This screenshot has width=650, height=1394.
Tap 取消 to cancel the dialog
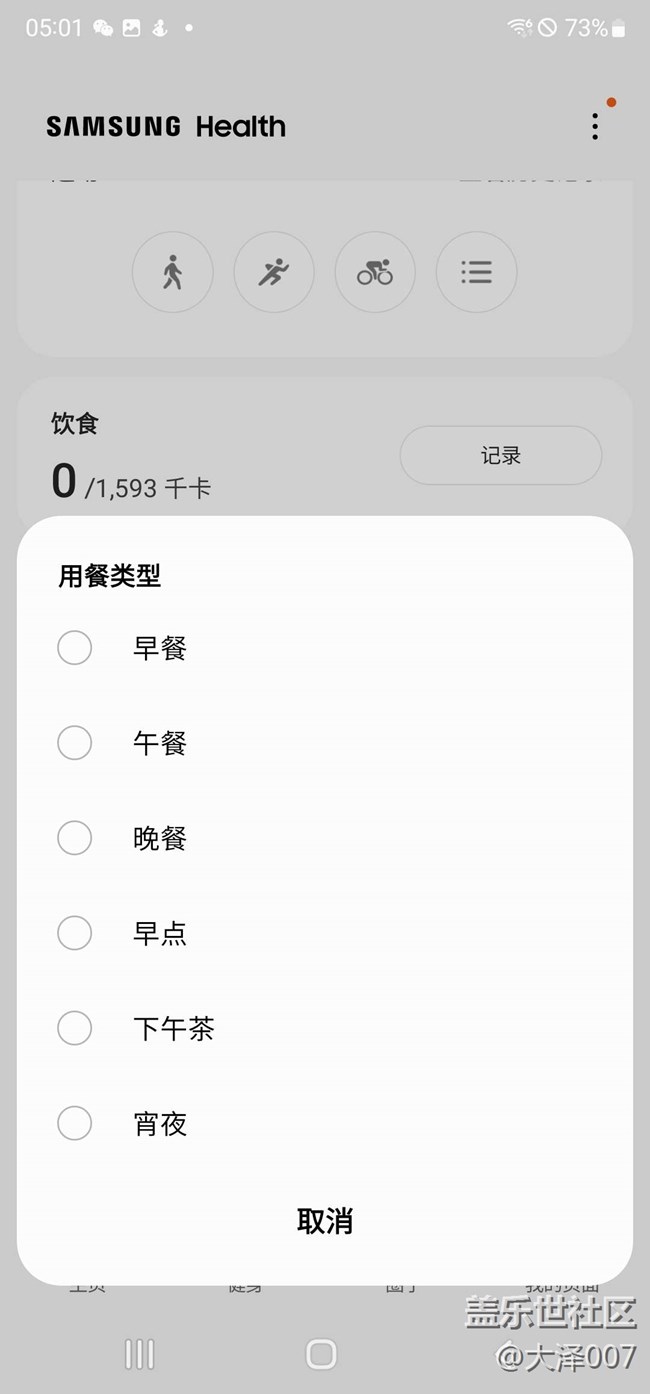pyautogui.click(x=325, y=1221)
